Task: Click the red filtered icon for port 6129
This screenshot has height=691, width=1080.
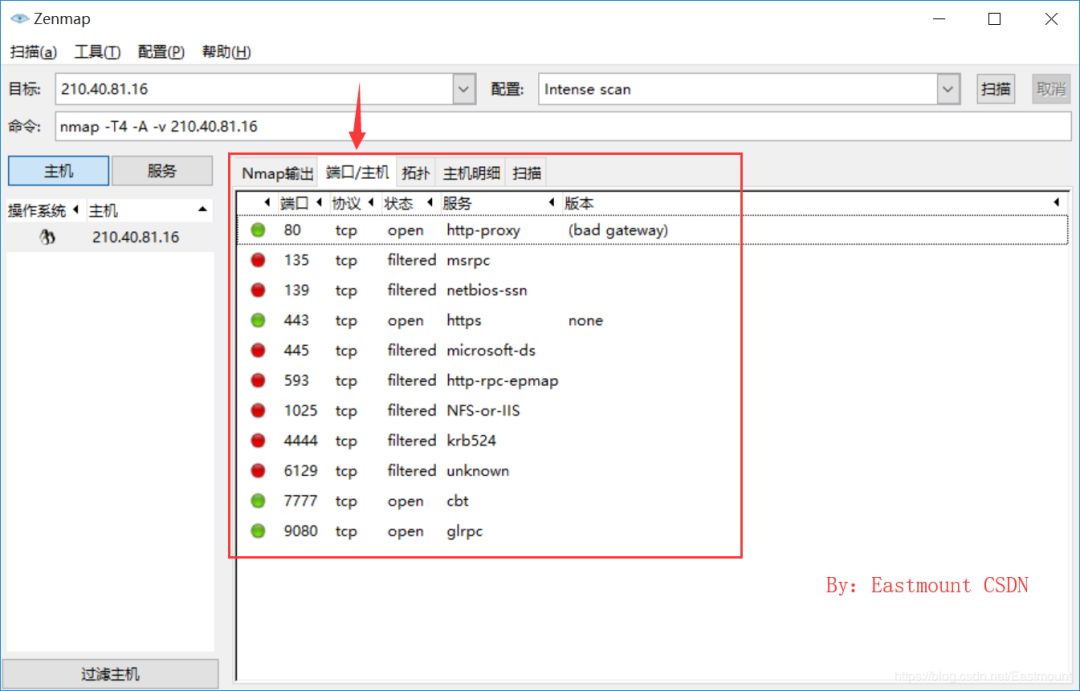Action: coord(258,470)
